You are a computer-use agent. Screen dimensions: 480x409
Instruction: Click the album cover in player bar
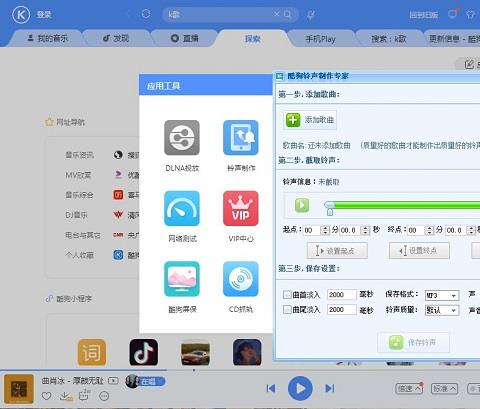pos(19,389)
